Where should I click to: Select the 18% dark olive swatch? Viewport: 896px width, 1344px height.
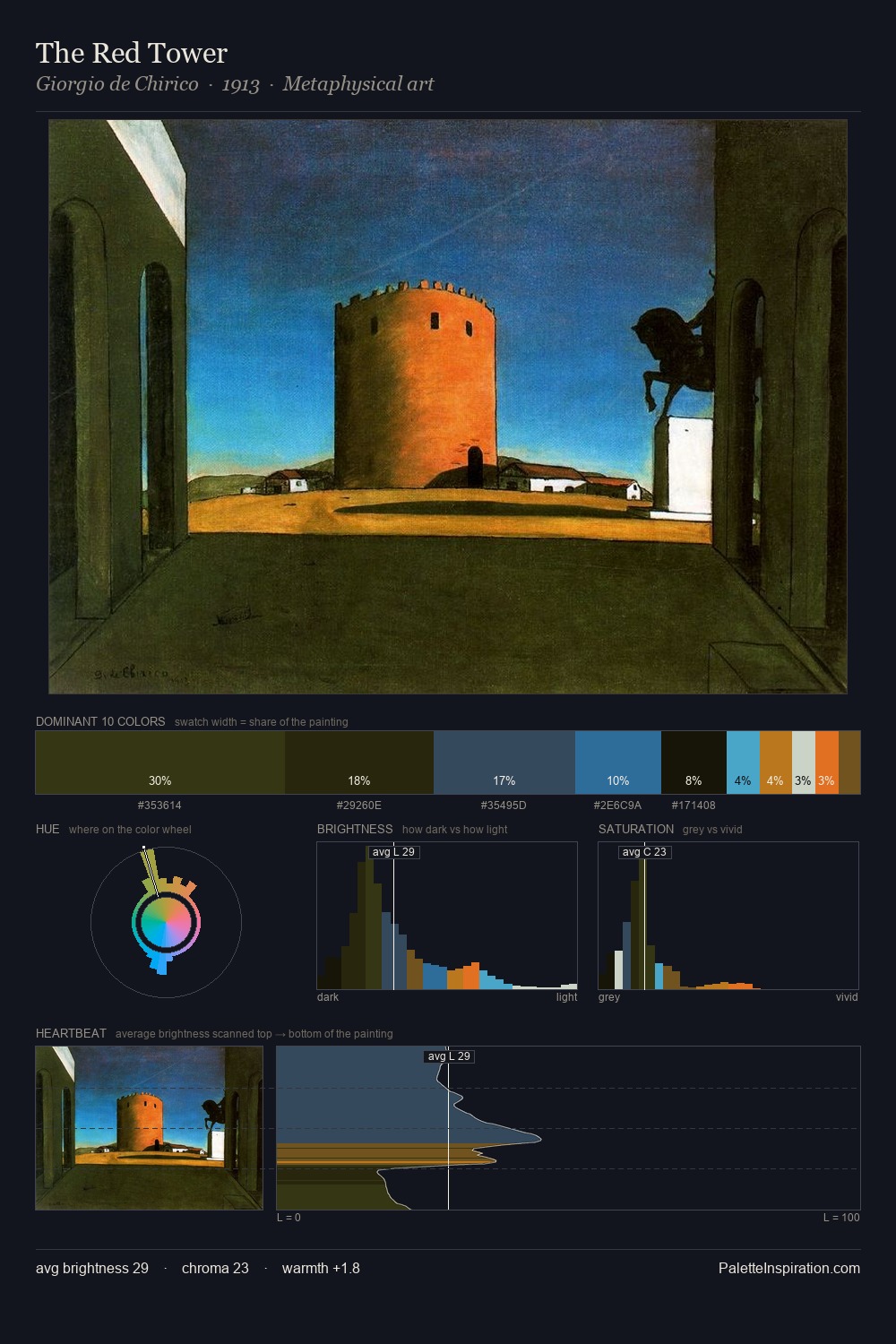point(359,762)
